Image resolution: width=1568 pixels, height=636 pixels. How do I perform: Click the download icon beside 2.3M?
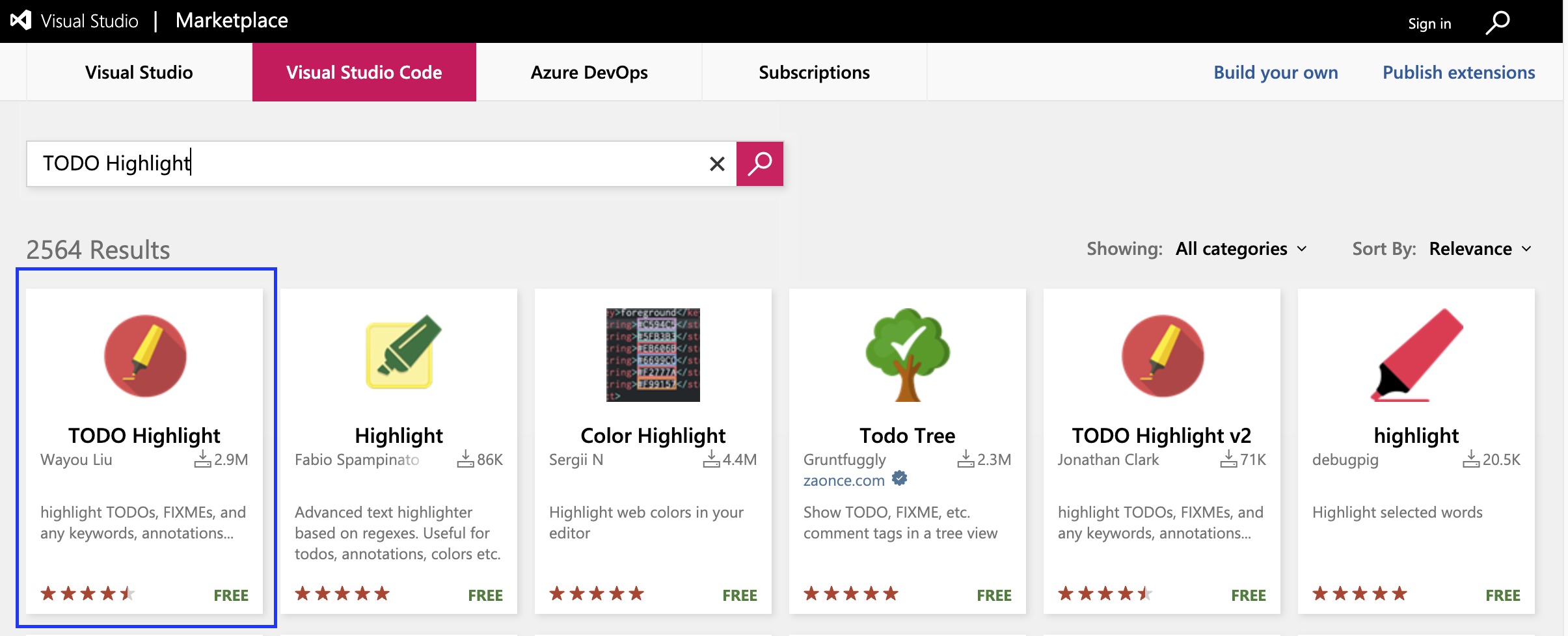click(966, 459)
